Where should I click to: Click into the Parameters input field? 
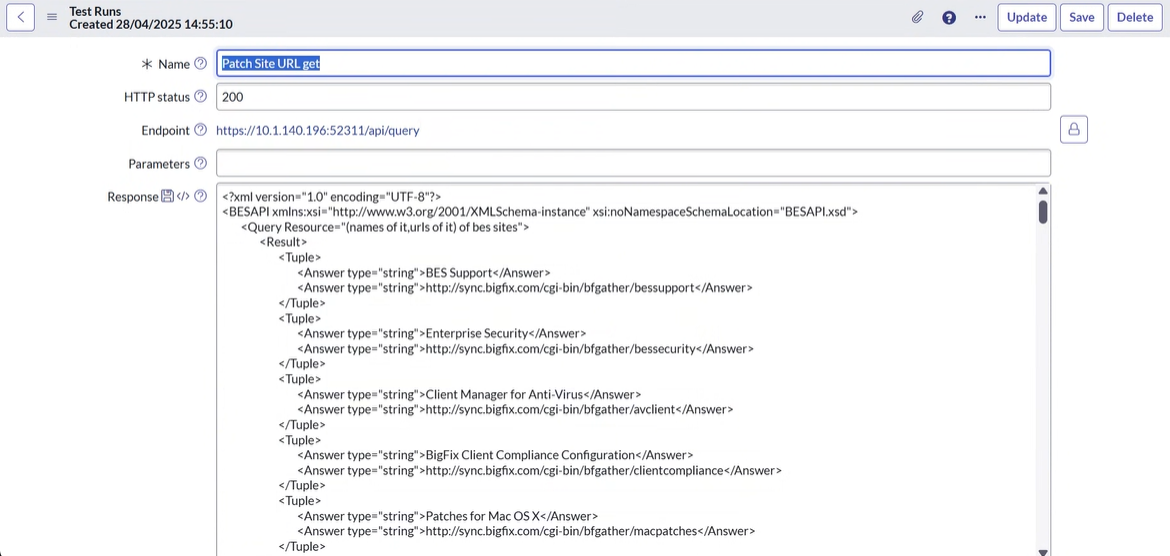click(633, 163)
